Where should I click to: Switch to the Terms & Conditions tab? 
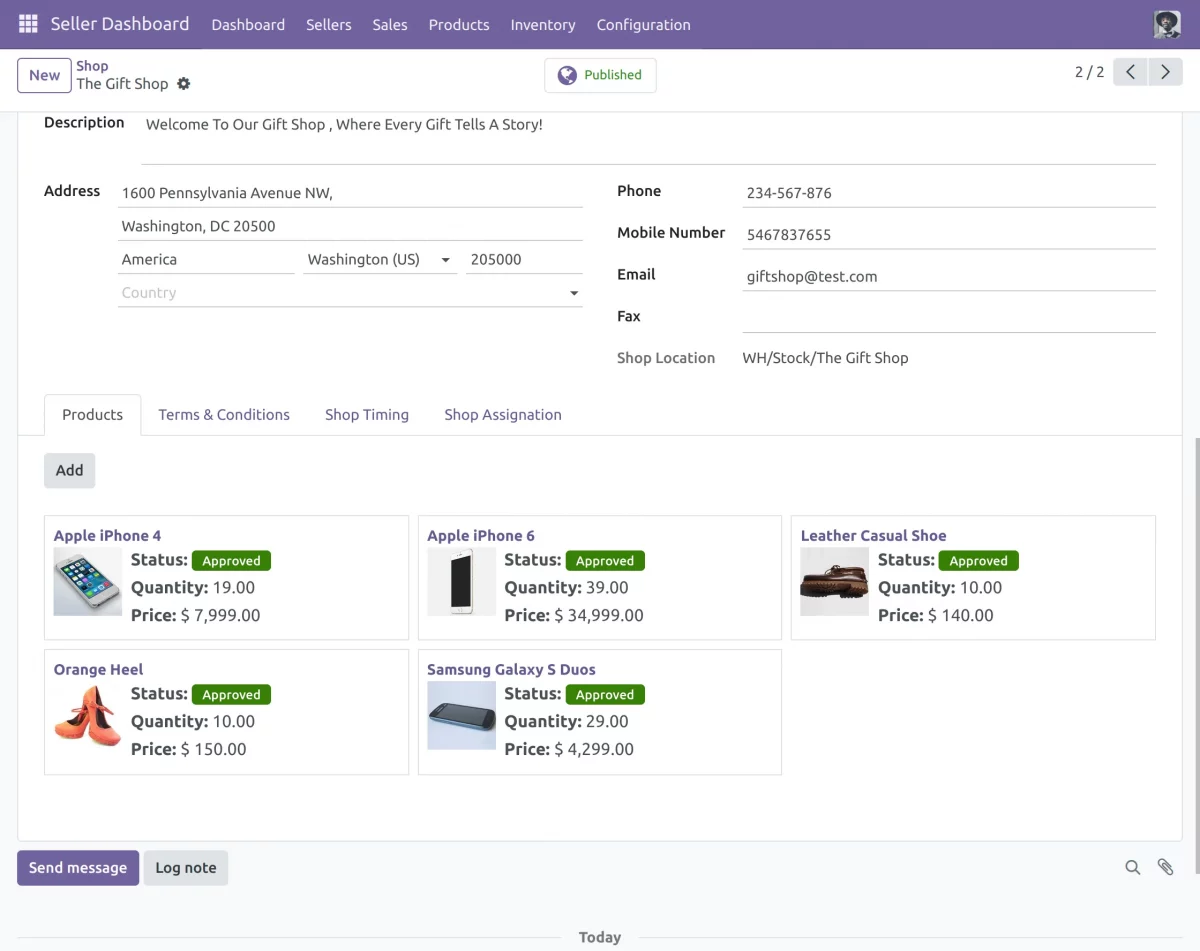click(x=224, y=415)
